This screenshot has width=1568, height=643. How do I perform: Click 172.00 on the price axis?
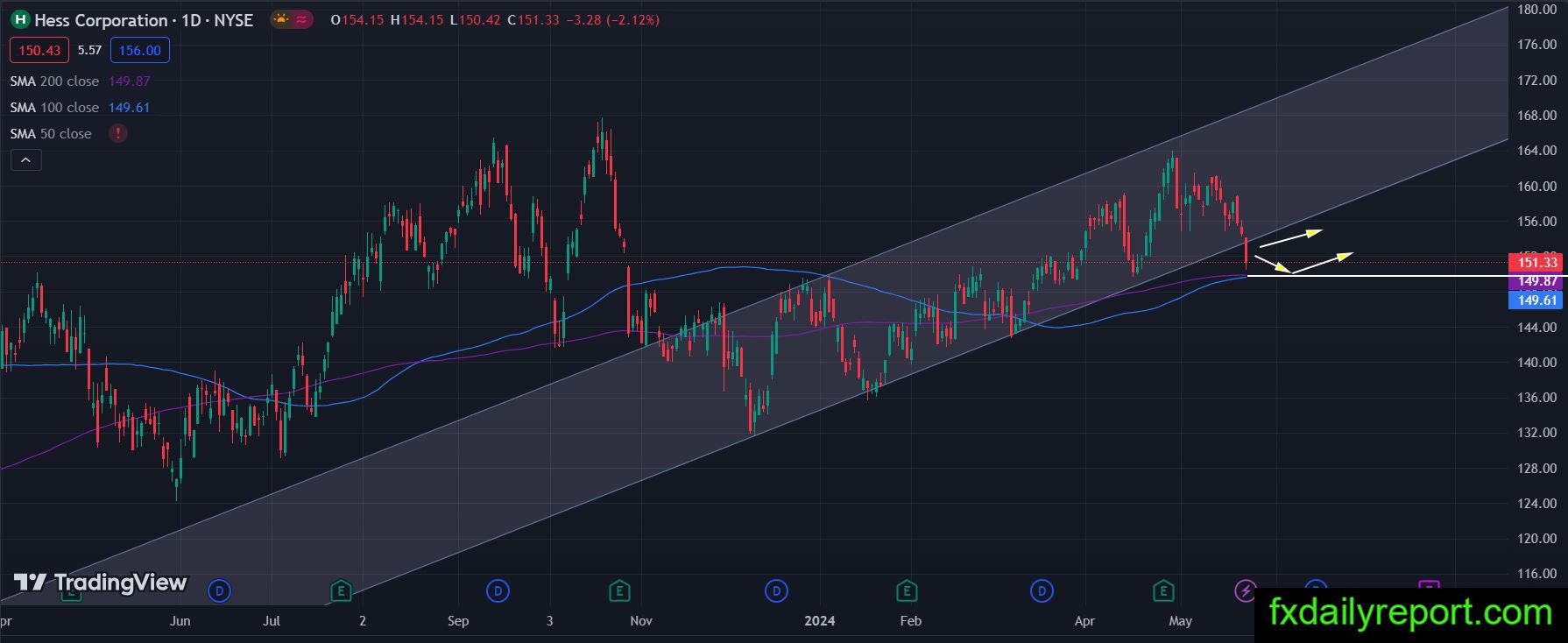tap(1536, 80)
